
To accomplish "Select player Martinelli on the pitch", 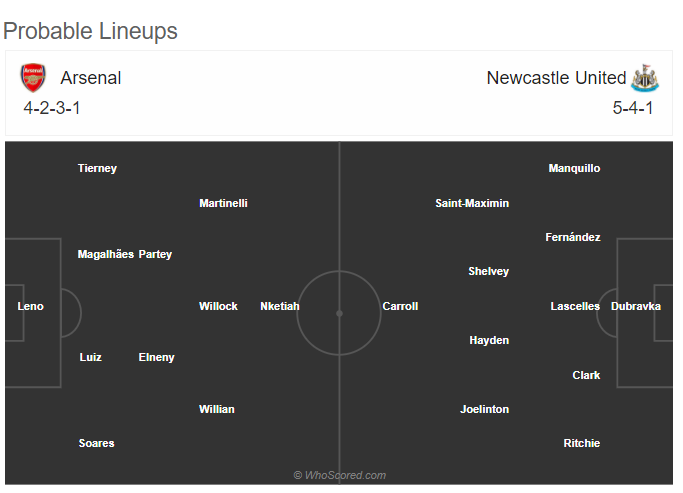I will [x=223, y=203].
